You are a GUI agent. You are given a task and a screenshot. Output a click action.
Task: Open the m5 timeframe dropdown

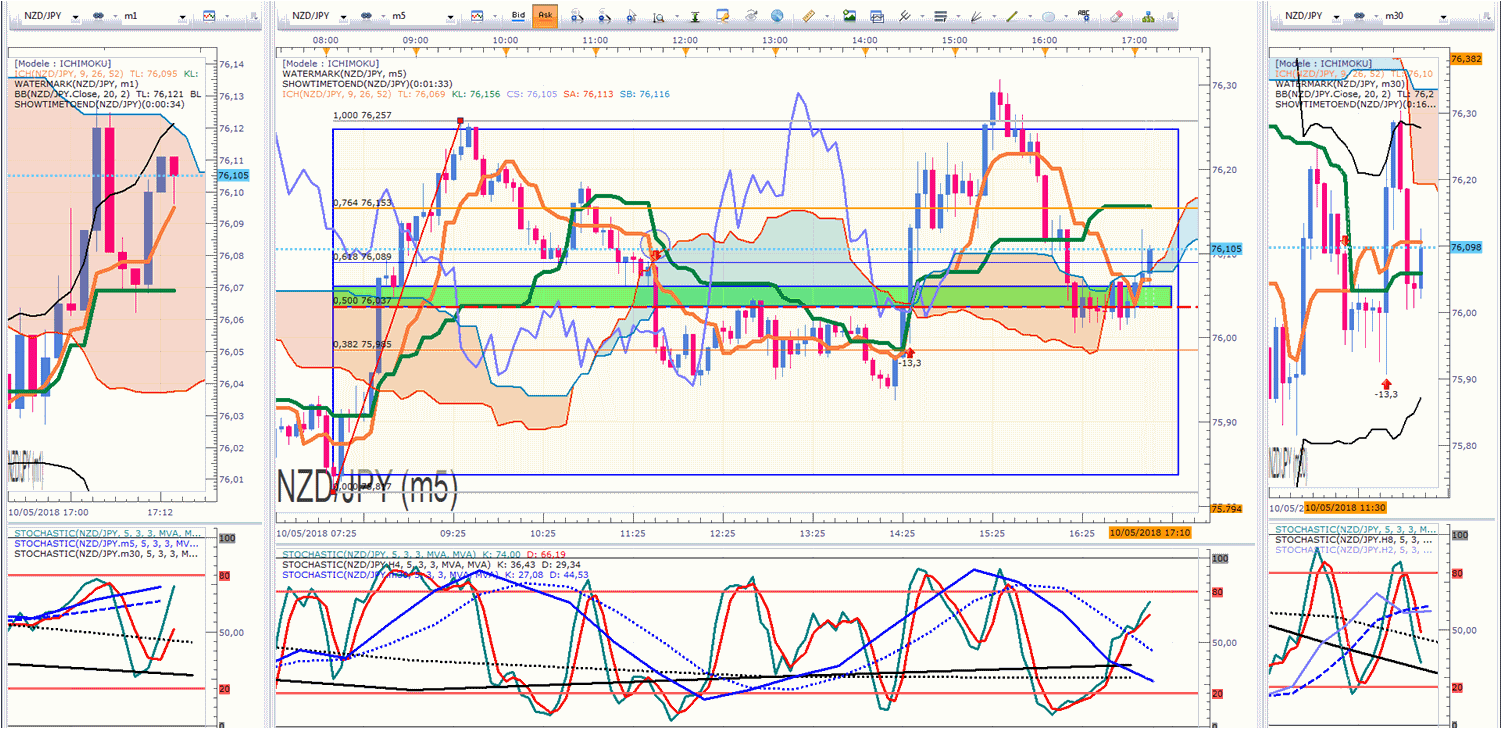pos(449,17)
